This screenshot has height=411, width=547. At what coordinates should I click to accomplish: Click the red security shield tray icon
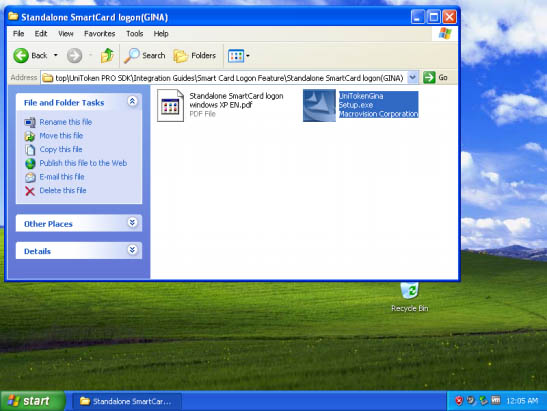[x=459, y=401]
